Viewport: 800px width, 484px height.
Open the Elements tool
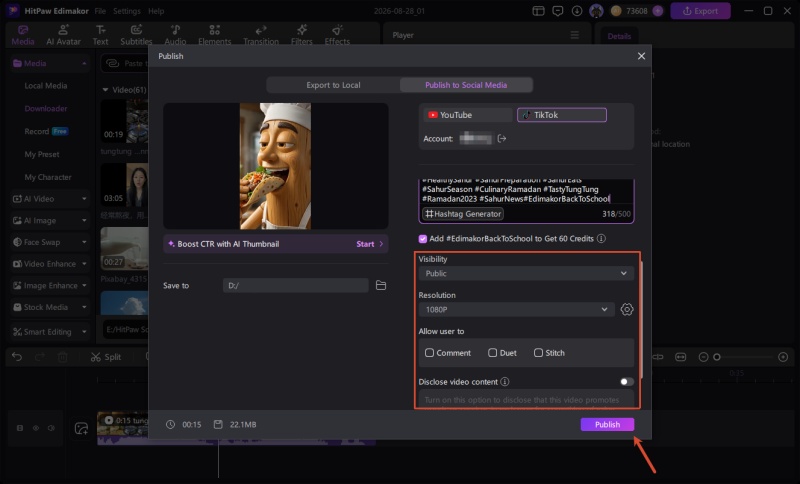[x=214, y=35]
